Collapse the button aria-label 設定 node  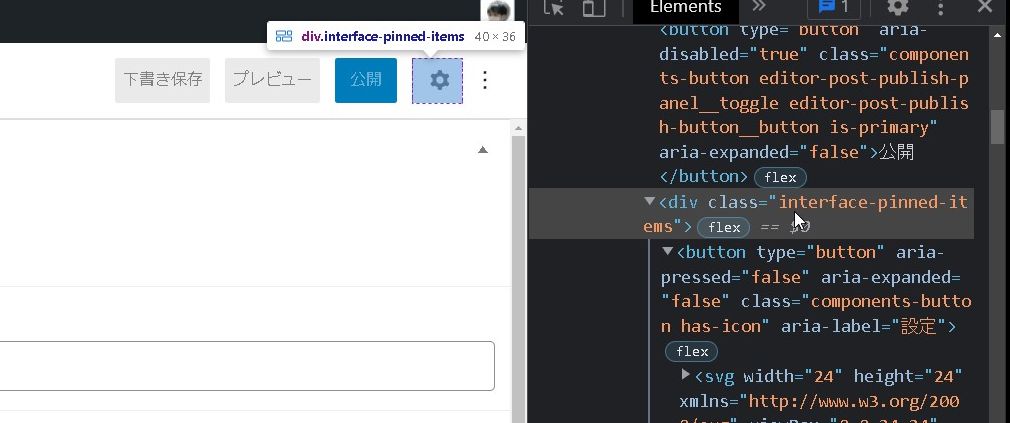(x=668, y=251)
